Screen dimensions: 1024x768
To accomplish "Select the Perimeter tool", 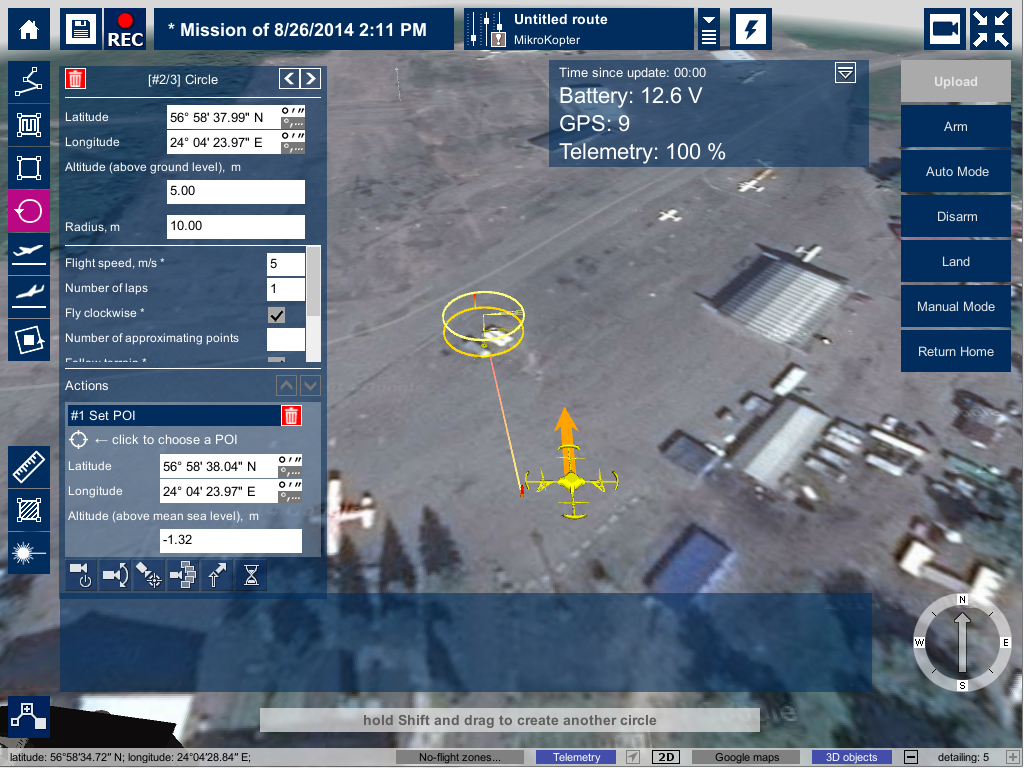I will (29, 168).
